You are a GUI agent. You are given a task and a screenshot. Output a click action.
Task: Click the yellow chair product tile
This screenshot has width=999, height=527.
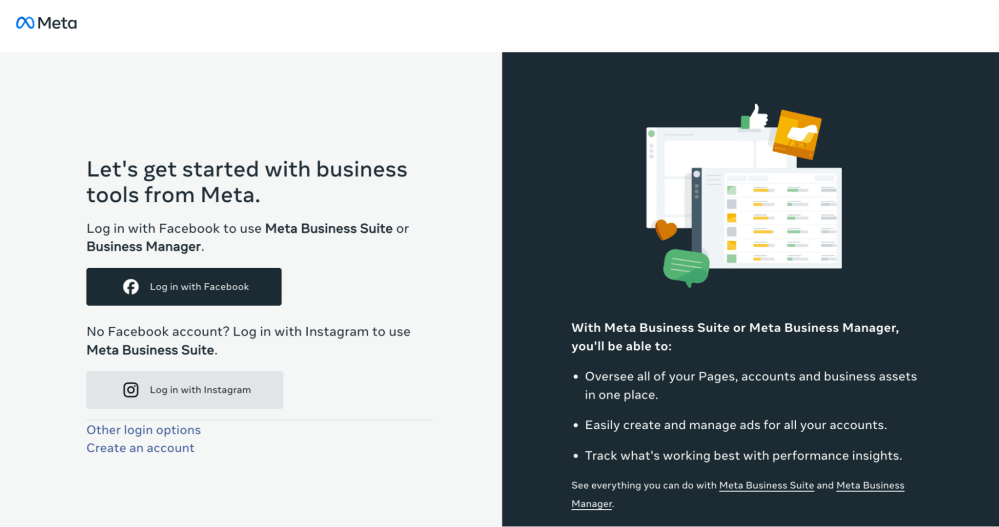(x=797, y=134)
